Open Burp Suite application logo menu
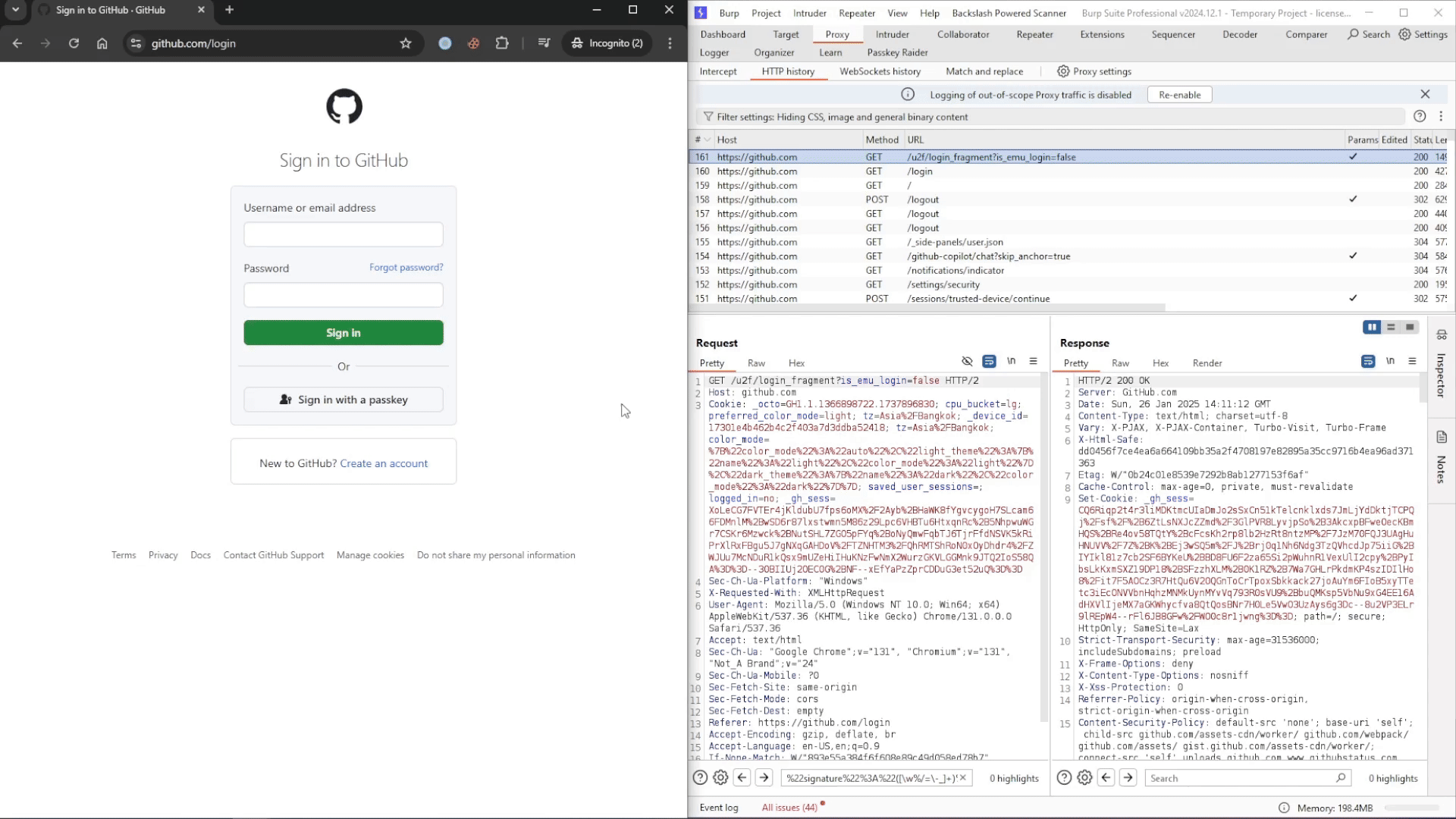 701,13
